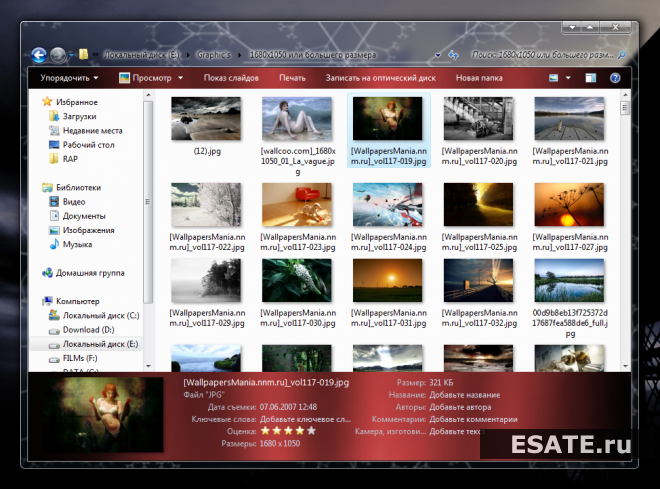Select the vol117-020.jpg thumbnail

pos(479,119)
